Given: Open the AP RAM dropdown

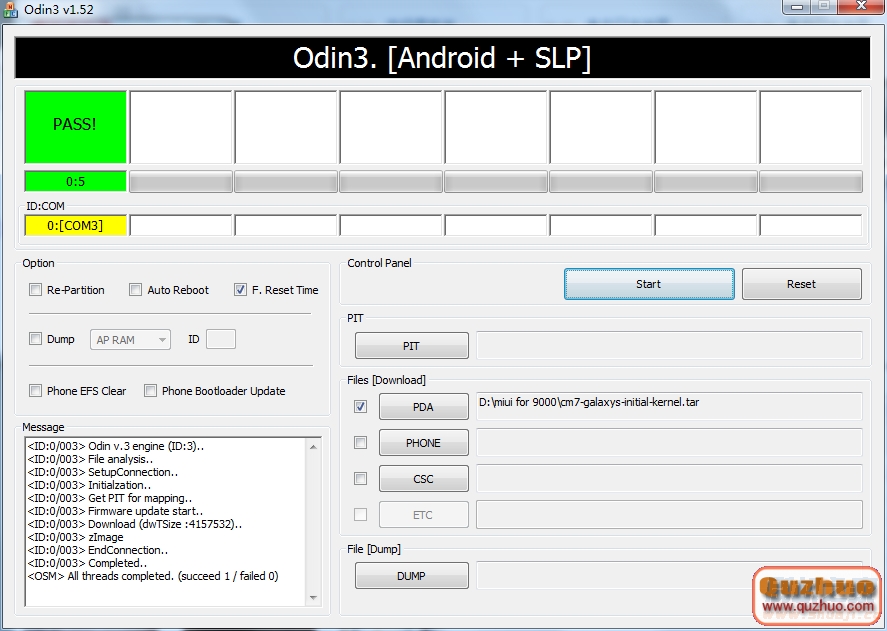Looking at the screenshot, I should [130, 340].
